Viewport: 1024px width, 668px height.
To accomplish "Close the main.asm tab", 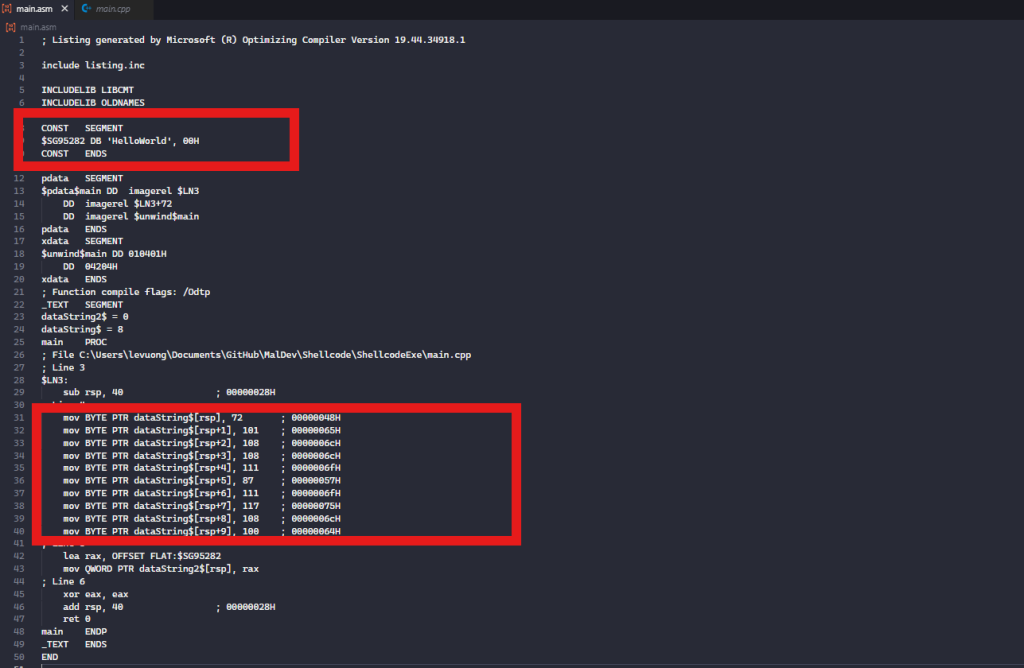I will (65, 9).
